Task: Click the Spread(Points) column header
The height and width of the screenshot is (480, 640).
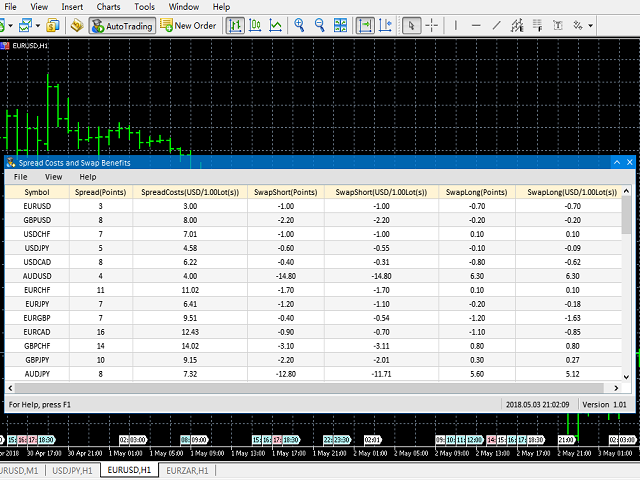Action: coord(100,192)
